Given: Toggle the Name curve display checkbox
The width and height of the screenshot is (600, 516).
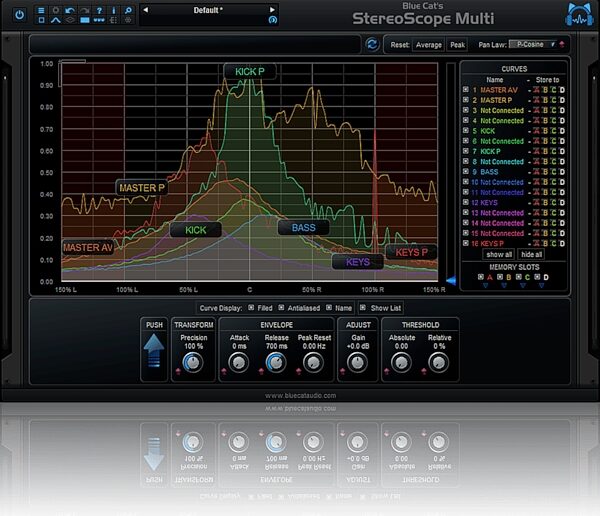Looking at the screenshot, I should pos(329,307).
